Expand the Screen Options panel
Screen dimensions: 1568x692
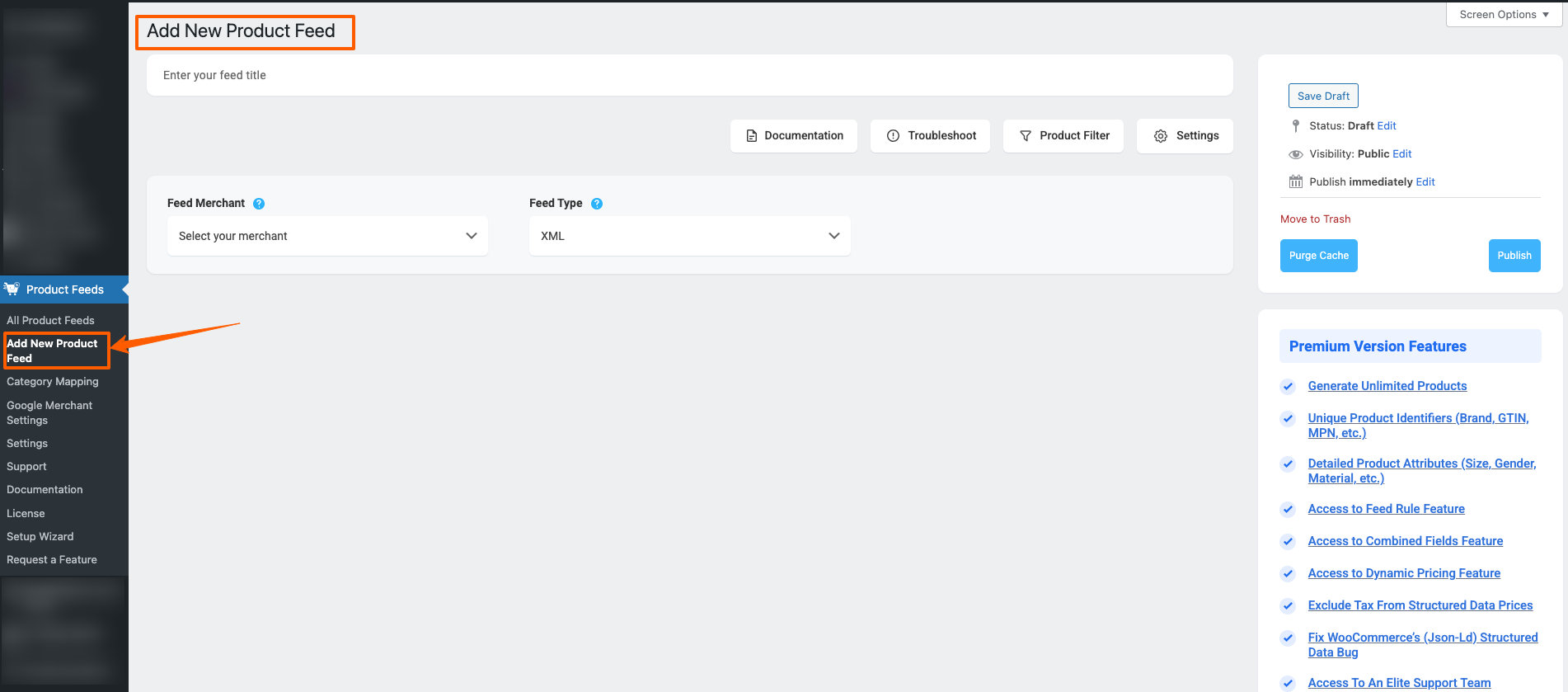[x=1503, y=15]
